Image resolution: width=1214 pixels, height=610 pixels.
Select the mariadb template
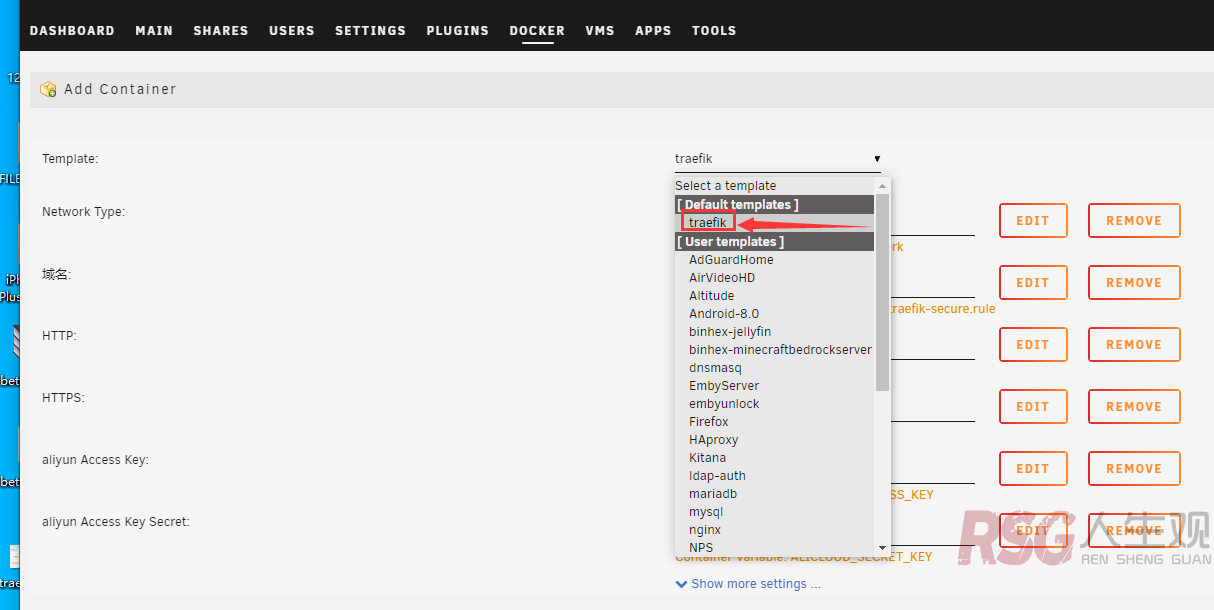(x=774, y=494)
